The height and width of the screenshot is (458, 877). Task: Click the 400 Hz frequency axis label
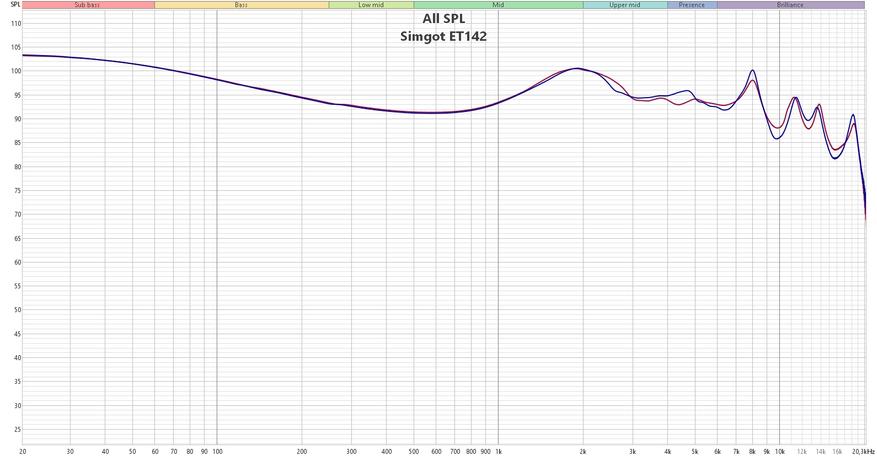[386, 451]
